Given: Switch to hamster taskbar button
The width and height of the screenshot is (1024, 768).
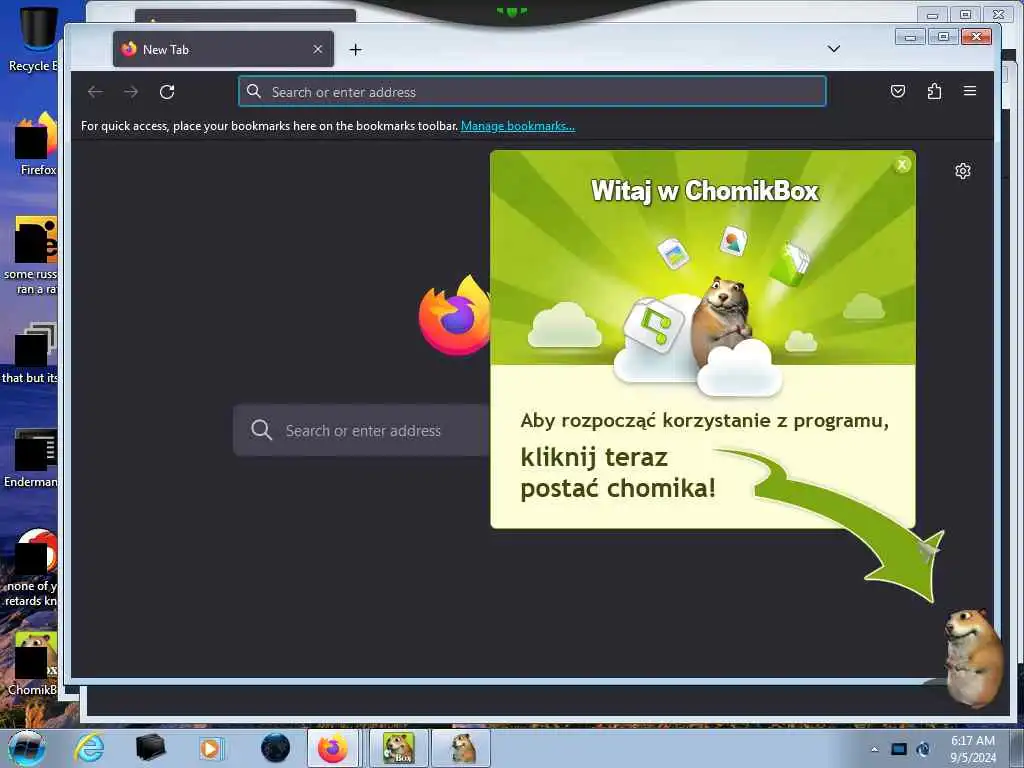Looking at the screenshot, I should (461, 748).
